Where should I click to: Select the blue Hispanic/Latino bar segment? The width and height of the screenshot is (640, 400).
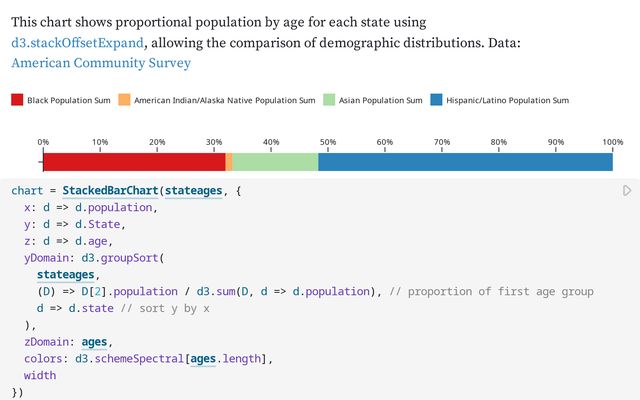(465, 162)
